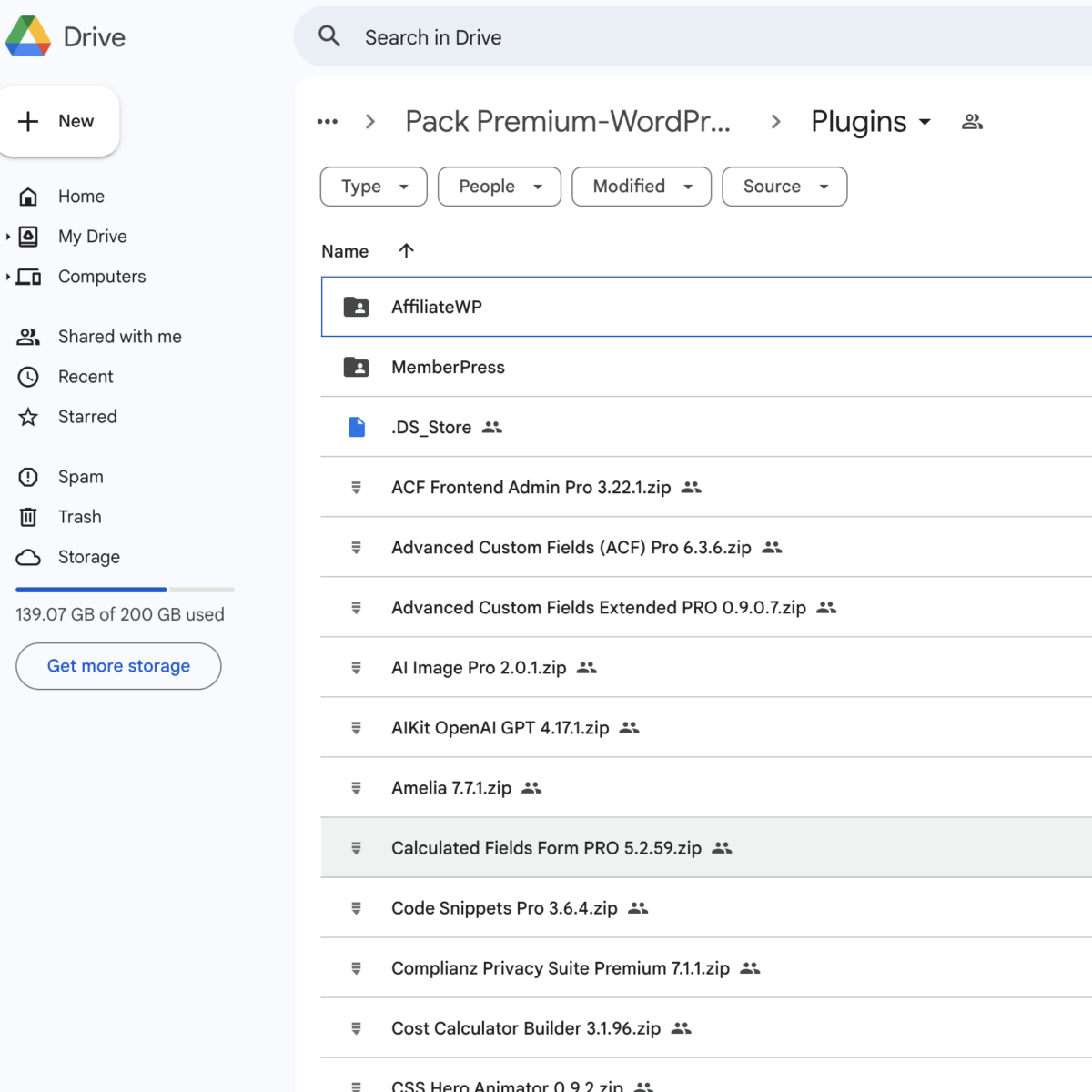Click the shared people icon beside Plugins

(972, 122)
